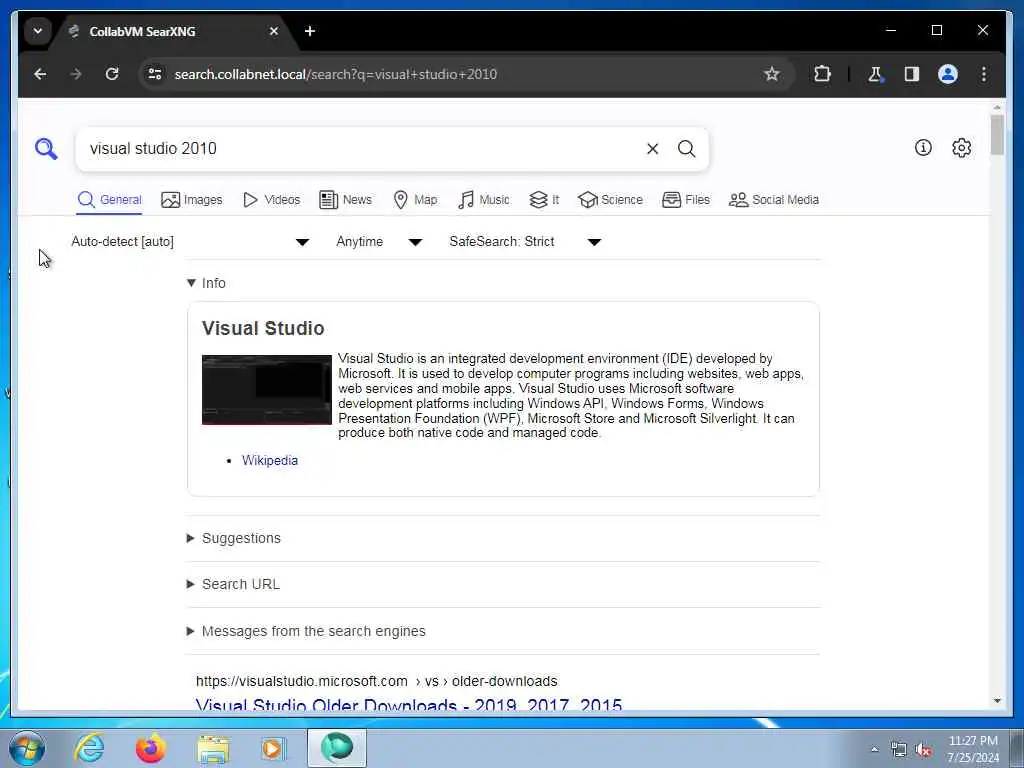Viewport: 1024px width, 768px height.
Task: Click the SearXNG magnifier logo
Action: click(46, 149)
